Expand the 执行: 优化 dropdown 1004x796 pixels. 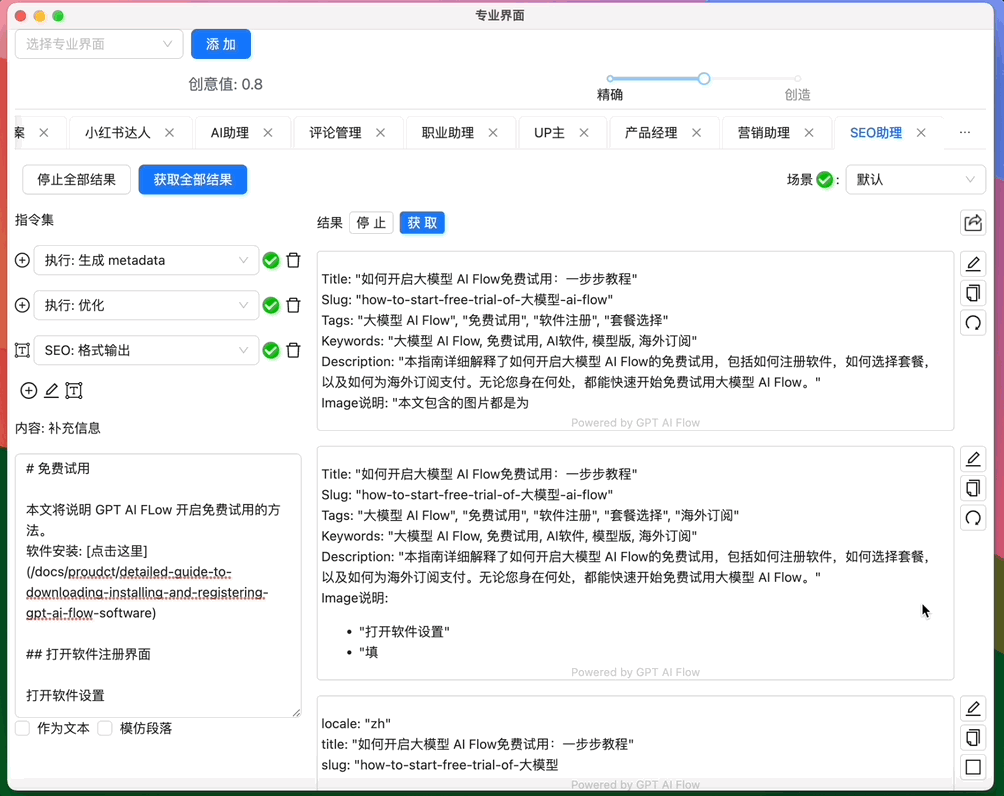pos(147,305)
